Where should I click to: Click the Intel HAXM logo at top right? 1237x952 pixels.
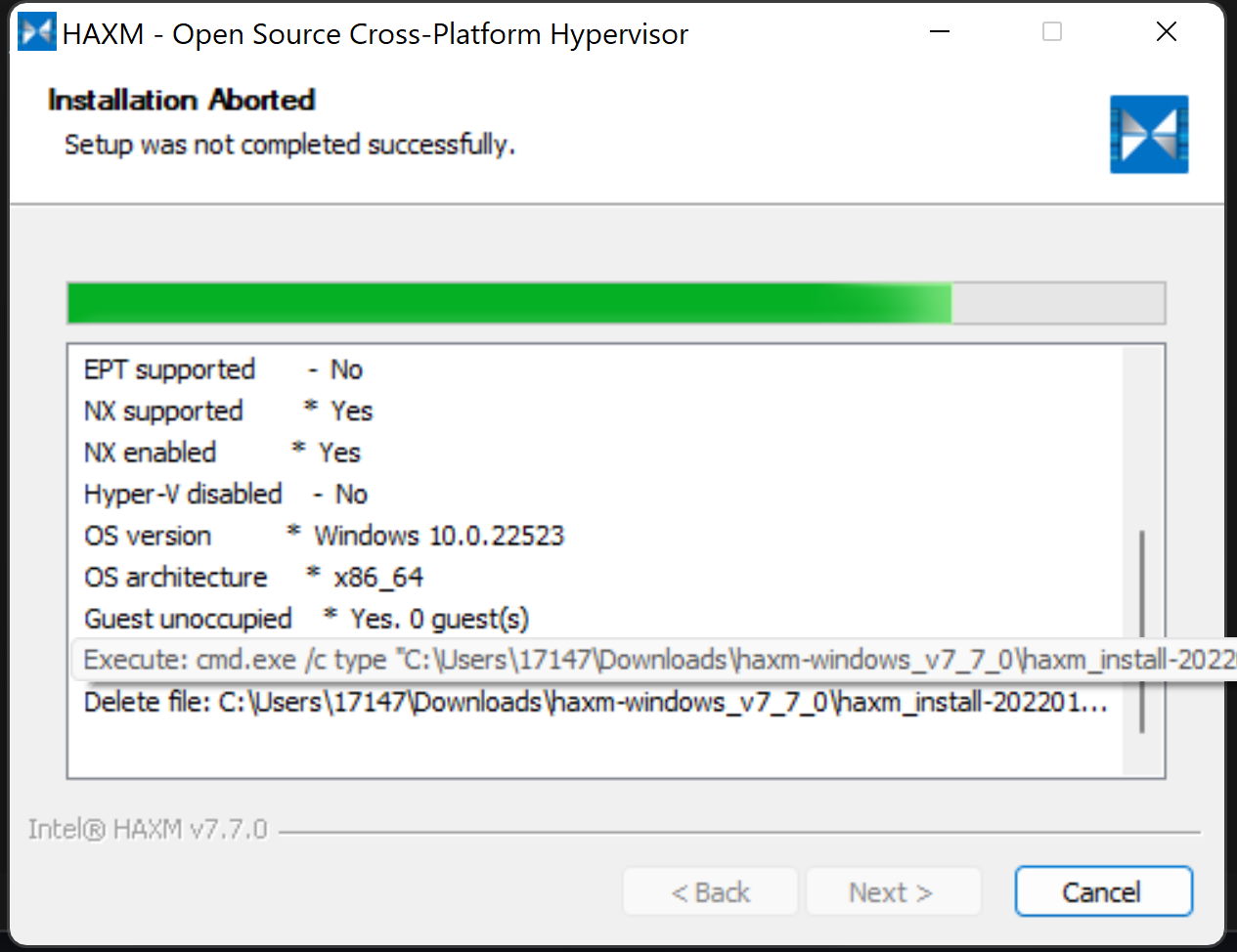[1149, 134]
